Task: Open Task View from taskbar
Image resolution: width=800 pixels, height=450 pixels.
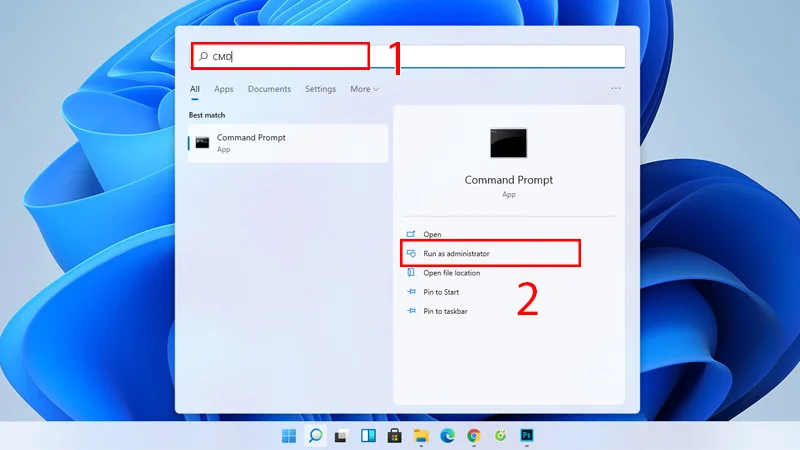Action: [341, 436]
